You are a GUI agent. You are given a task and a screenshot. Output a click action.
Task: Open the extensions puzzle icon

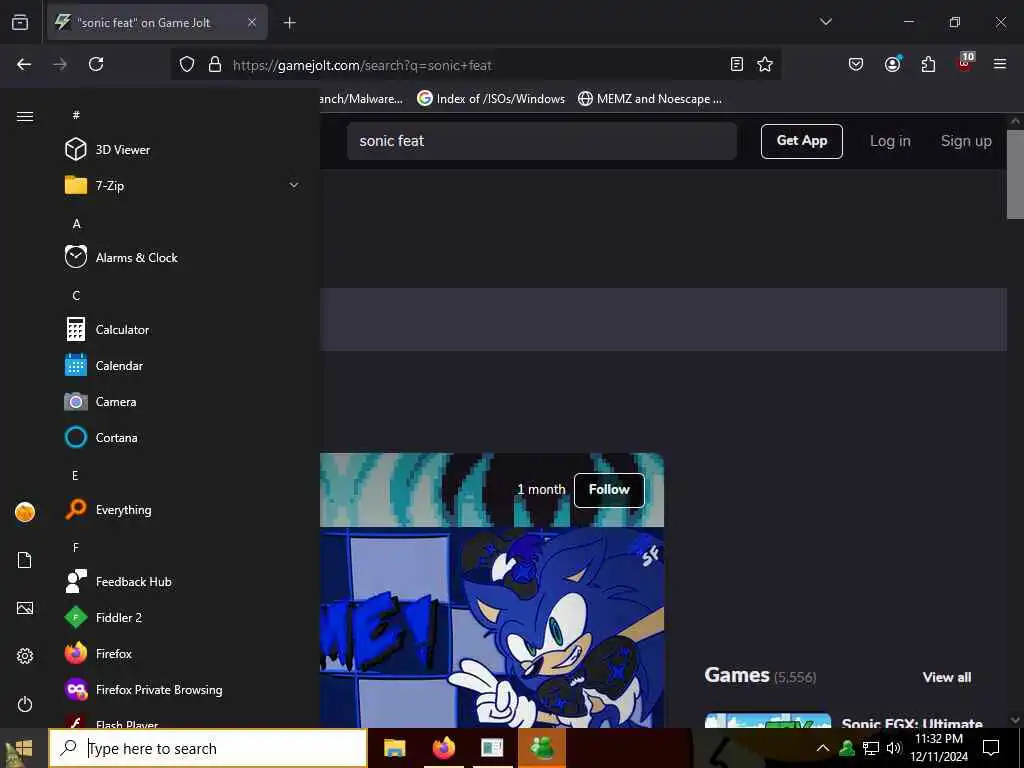point(928,64)
